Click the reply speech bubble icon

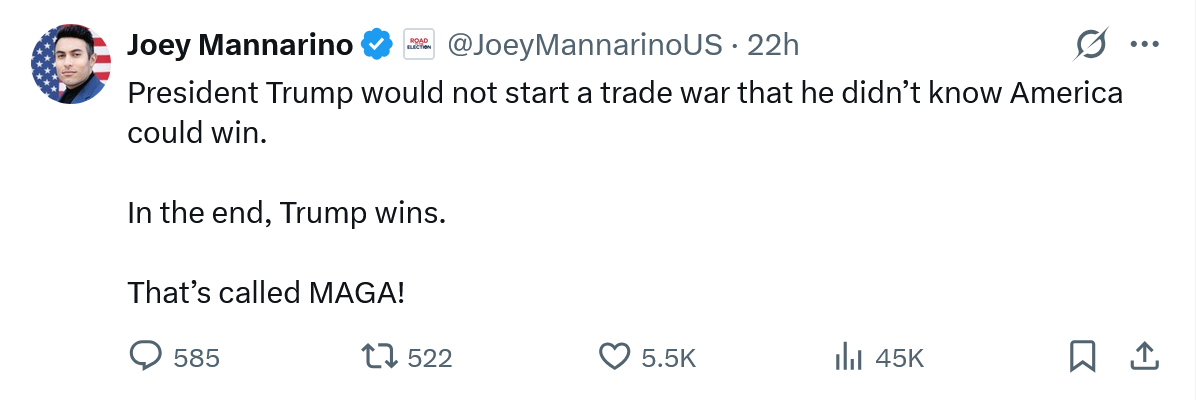148,357
